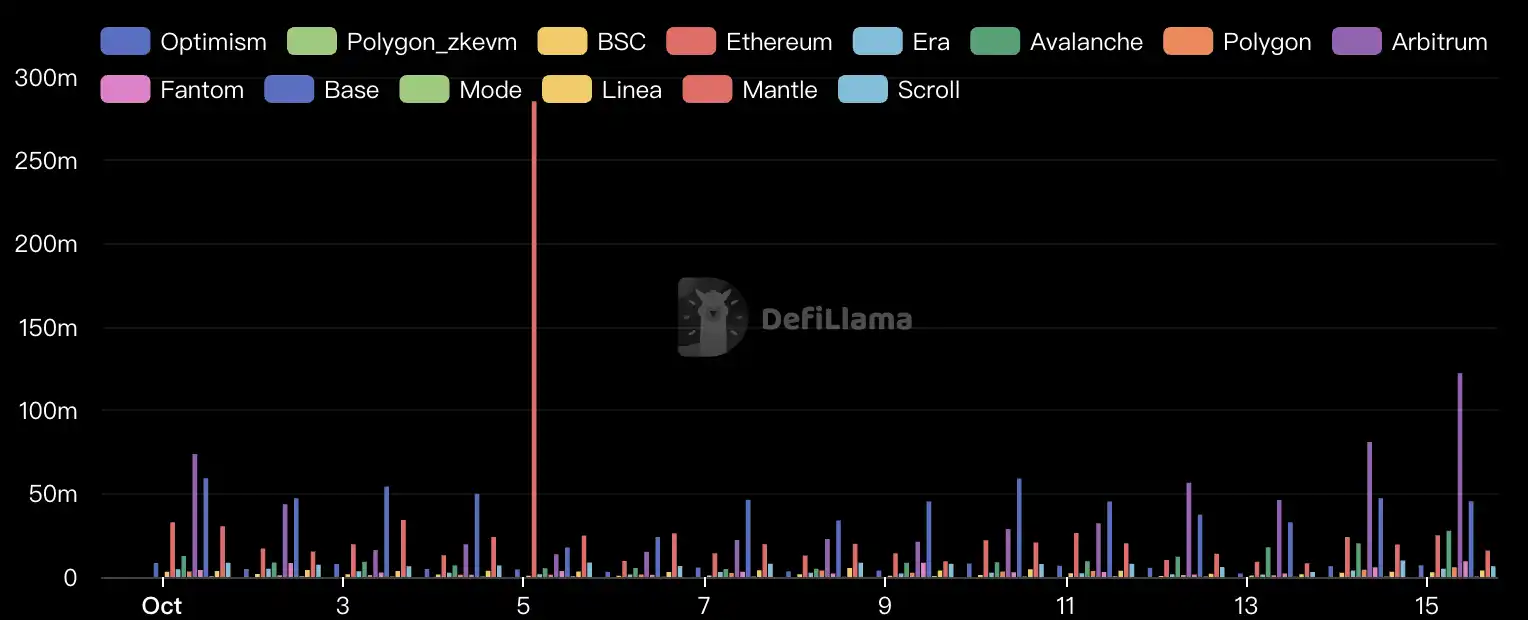Click the Oct x-axis label
1528x620 pixels.
click(162, 606)
